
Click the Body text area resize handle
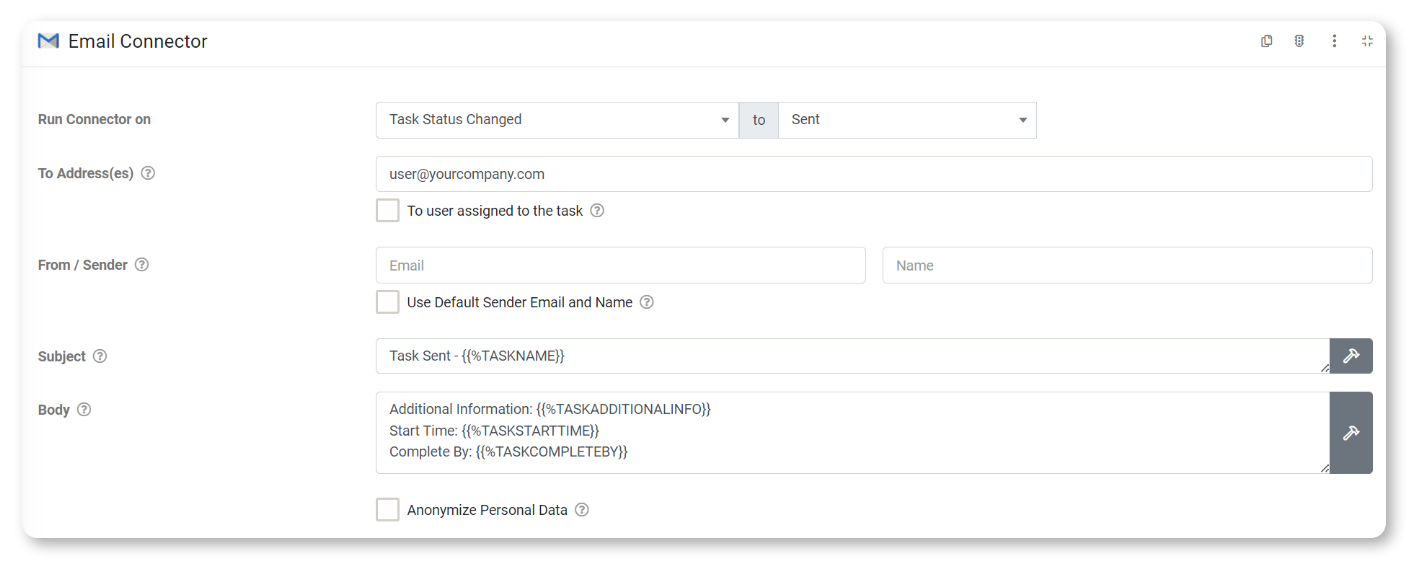point(1324,468)
